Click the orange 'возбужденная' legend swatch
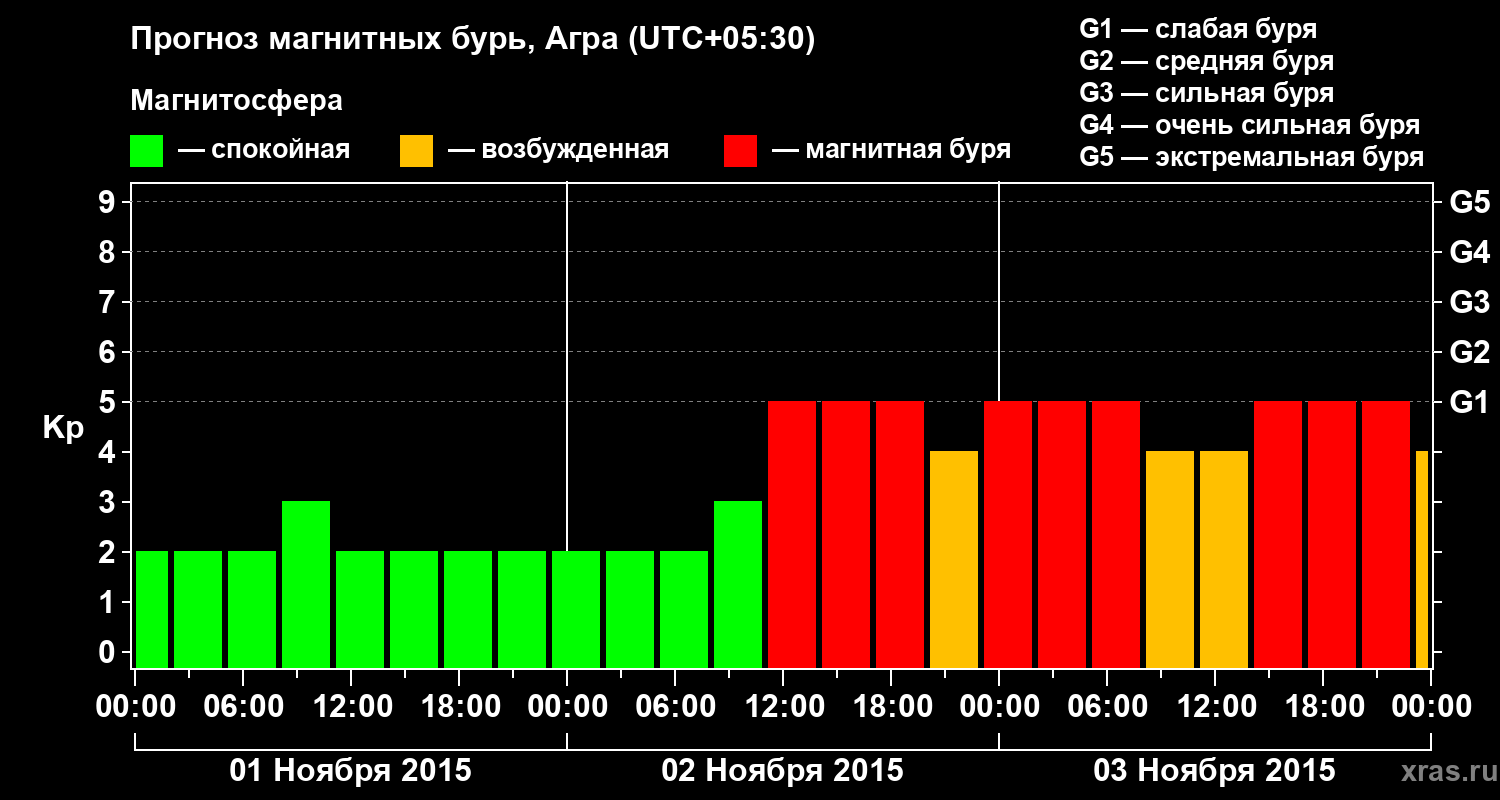 point(416,151)
